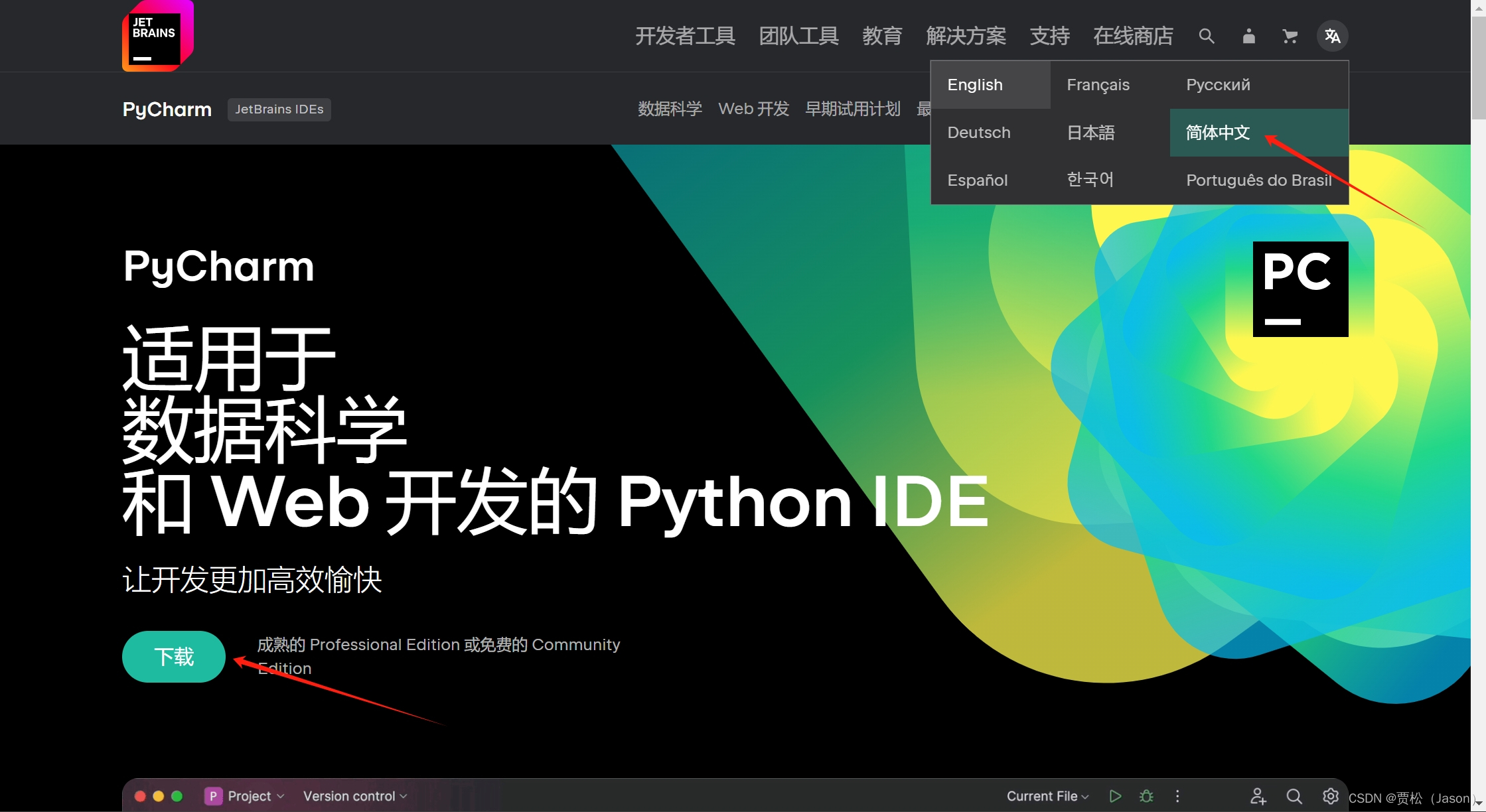1486x812 pixels.
Task: Click the JetBrains IDEs tag next to PyCharm
Action: pyautogui.click(x=279, y=109)
